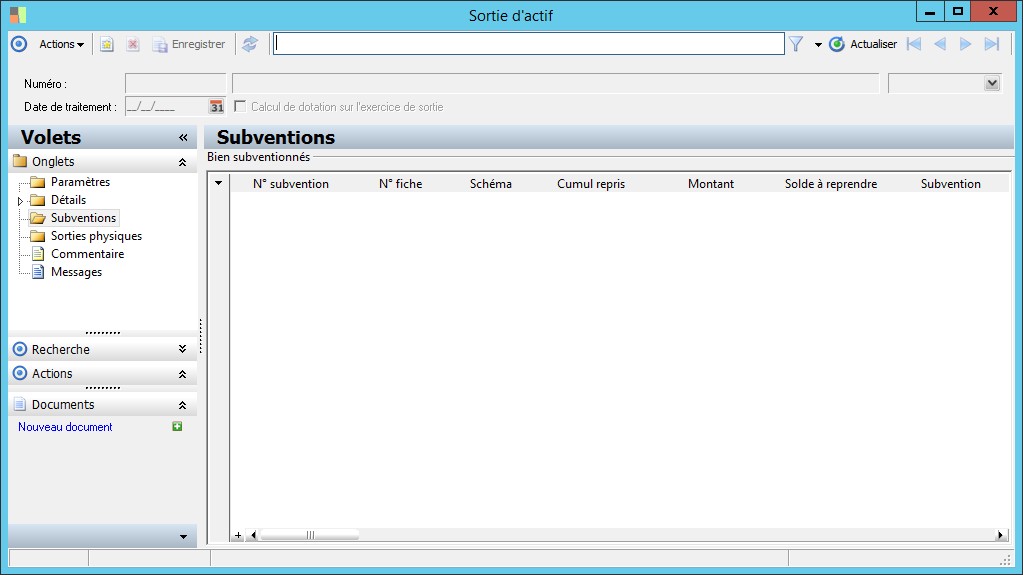Click the horizontal scrollbar thumb
The image size is (1023, 575).
[309, 535]
